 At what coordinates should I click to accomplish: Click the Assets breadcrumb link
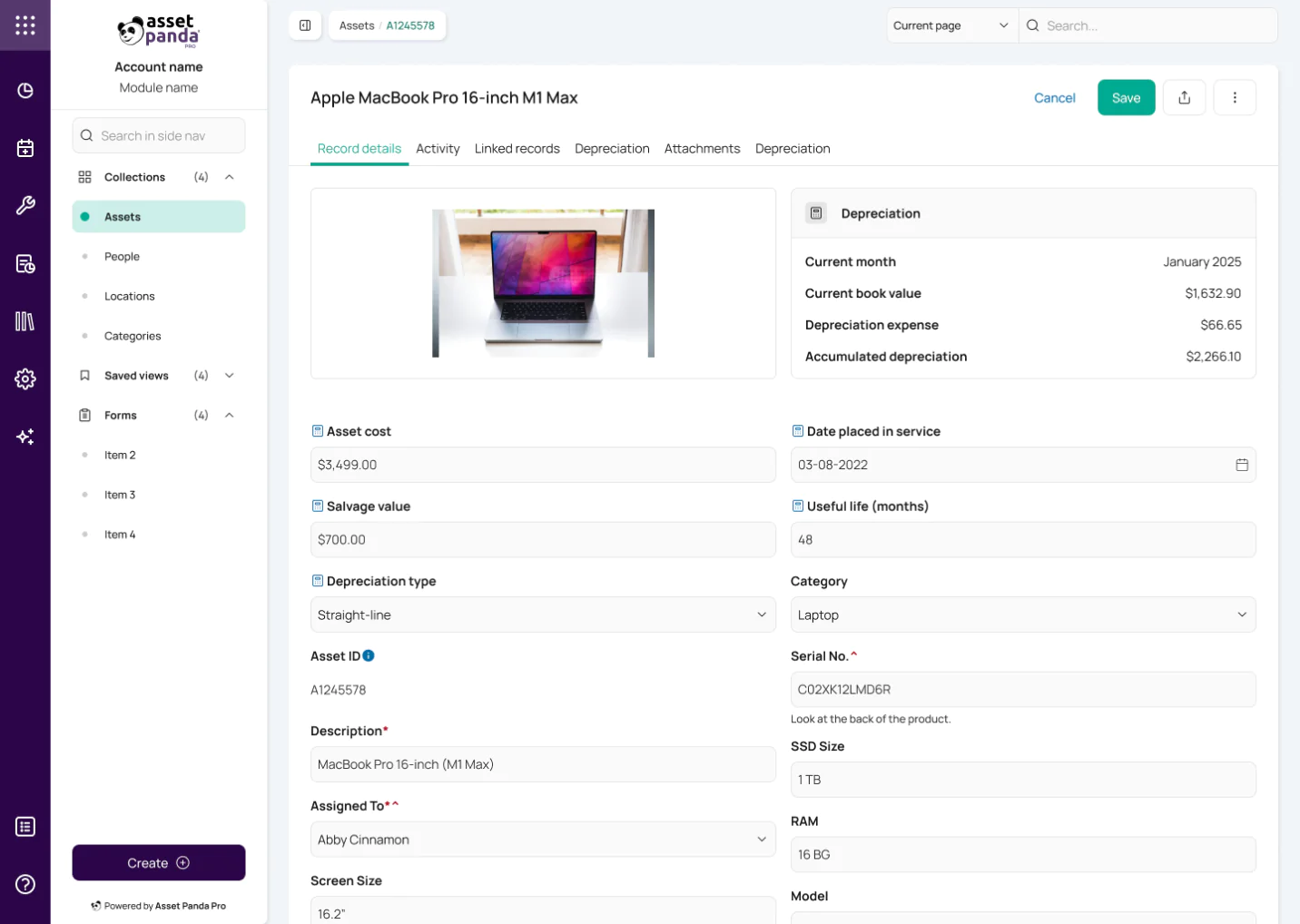pos(357,25)
